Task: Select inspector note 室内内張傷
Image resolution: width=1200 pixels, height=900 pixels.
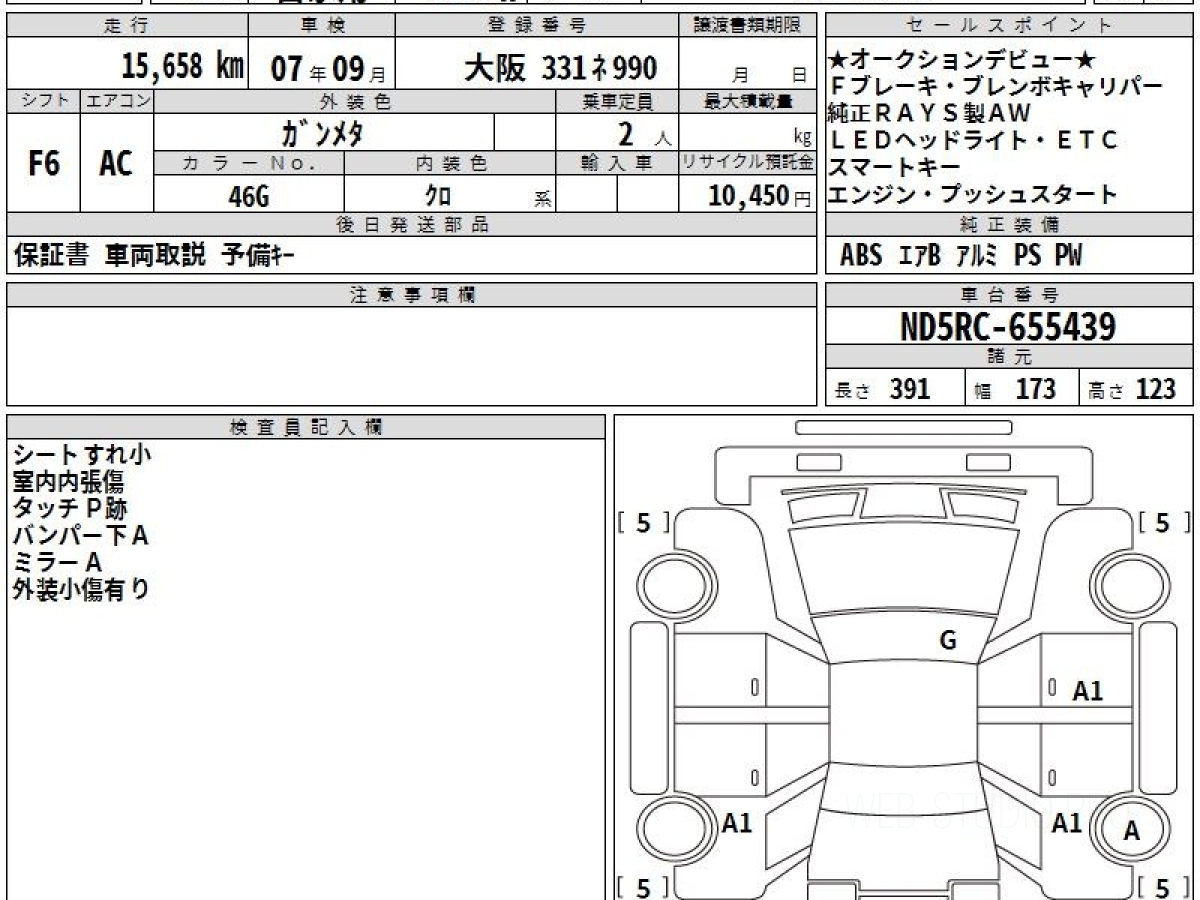Action: point(68,482)
